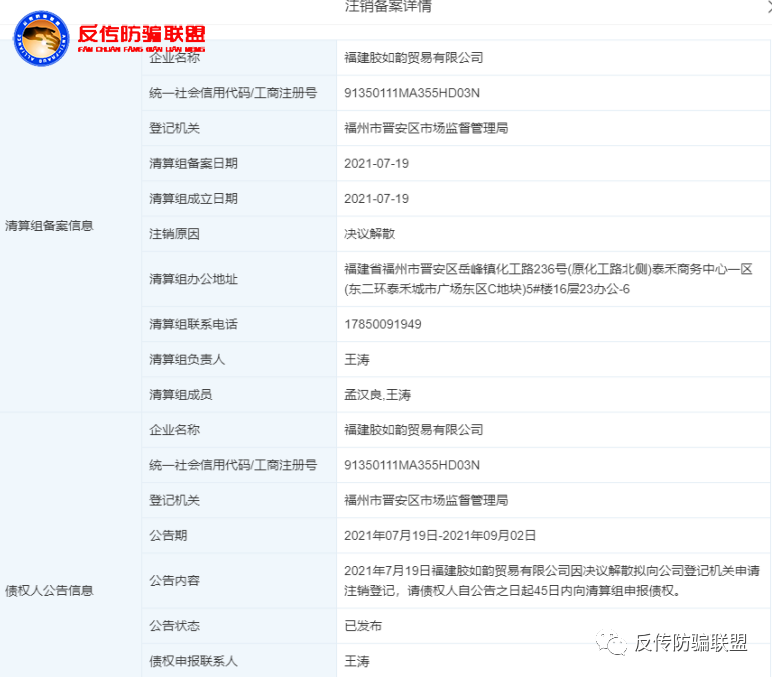Click the 清算组成员 label
772x677 pixels.
[181, 395]
